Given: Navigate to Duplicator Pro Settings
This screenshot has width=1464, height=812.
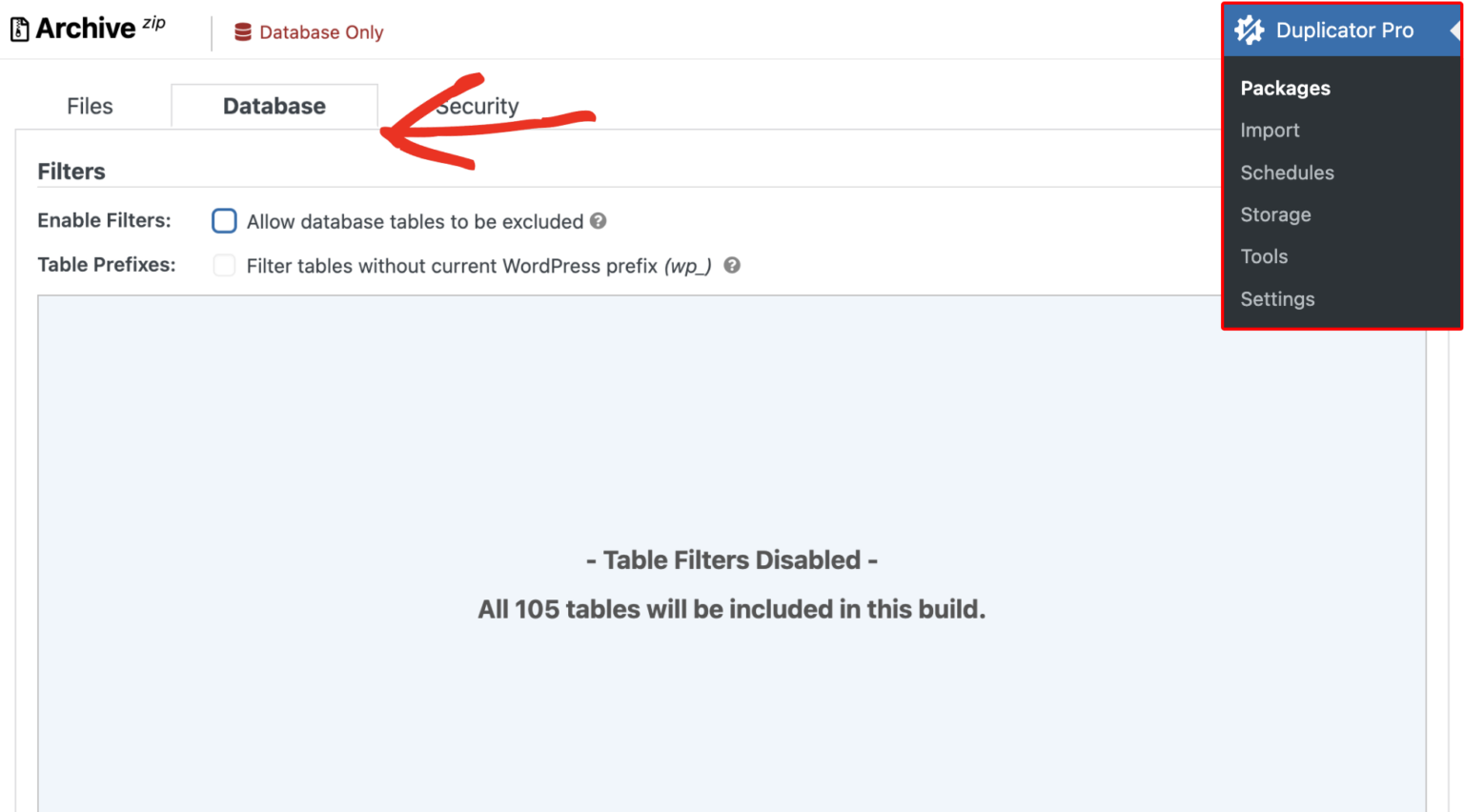Looking at the screenshot, I should (1277, 299).
